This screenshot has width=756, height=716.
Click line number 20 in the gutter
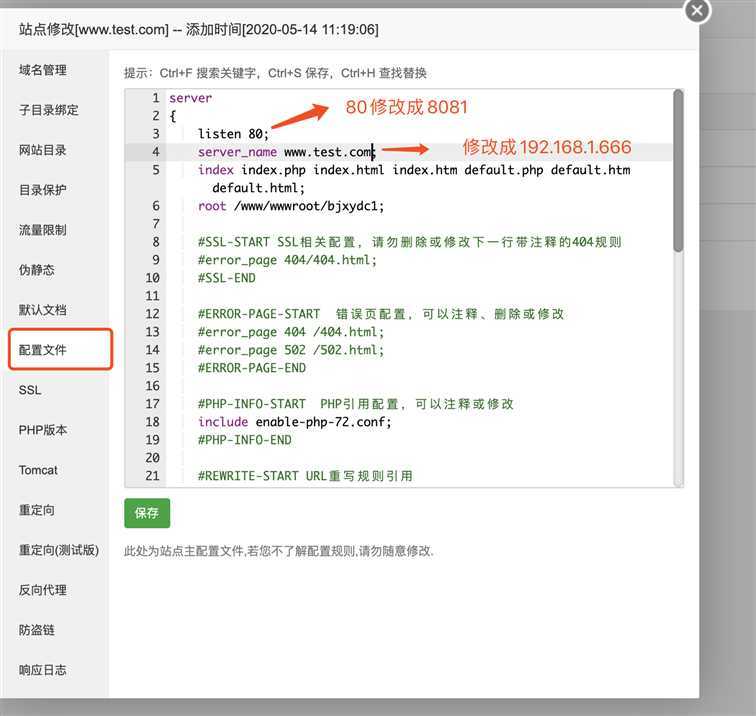coord(152,458)
